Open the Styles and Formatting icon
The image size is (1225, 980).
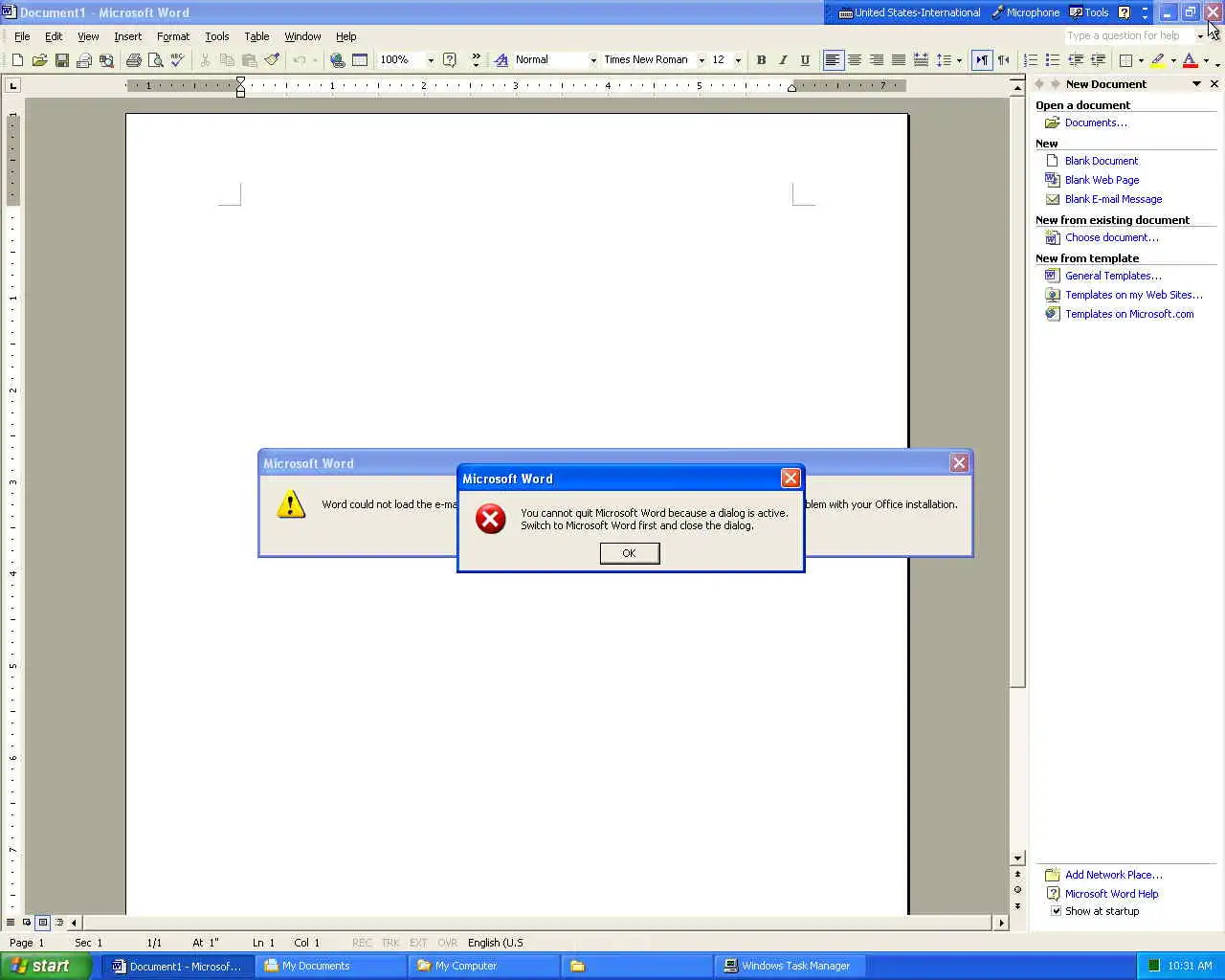point(501,60)
